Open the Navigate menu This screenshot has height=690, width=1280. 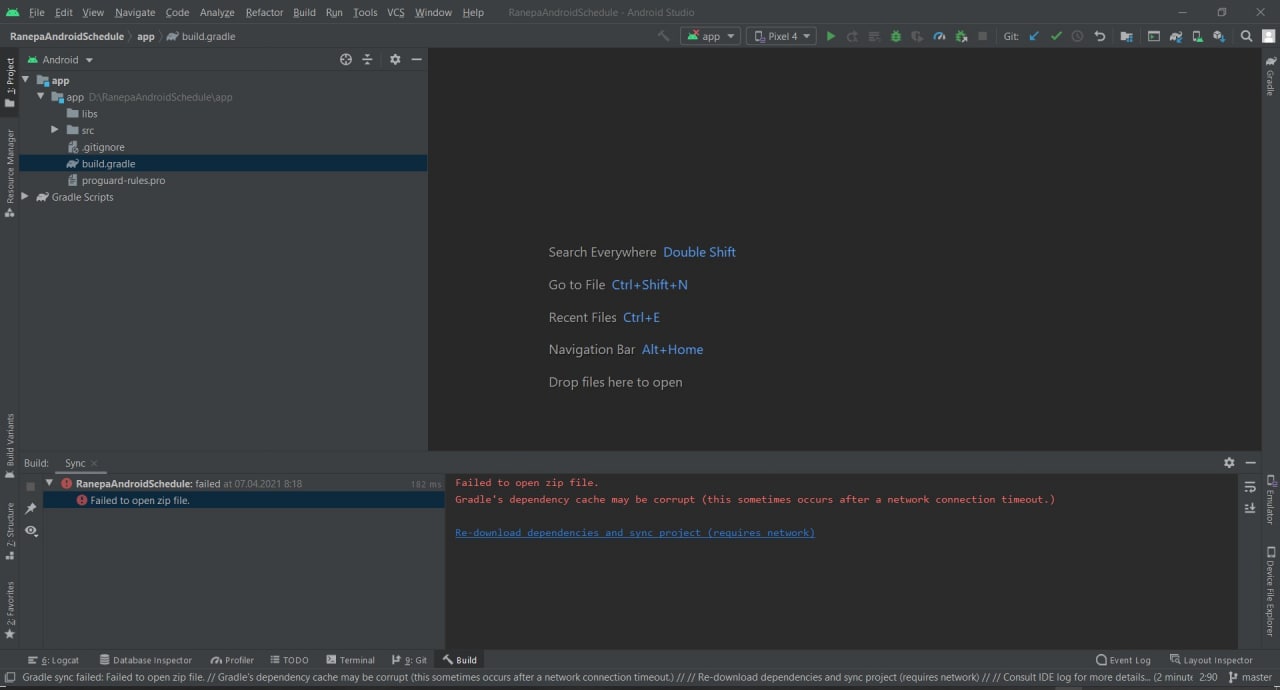click(x=135, y=12)
